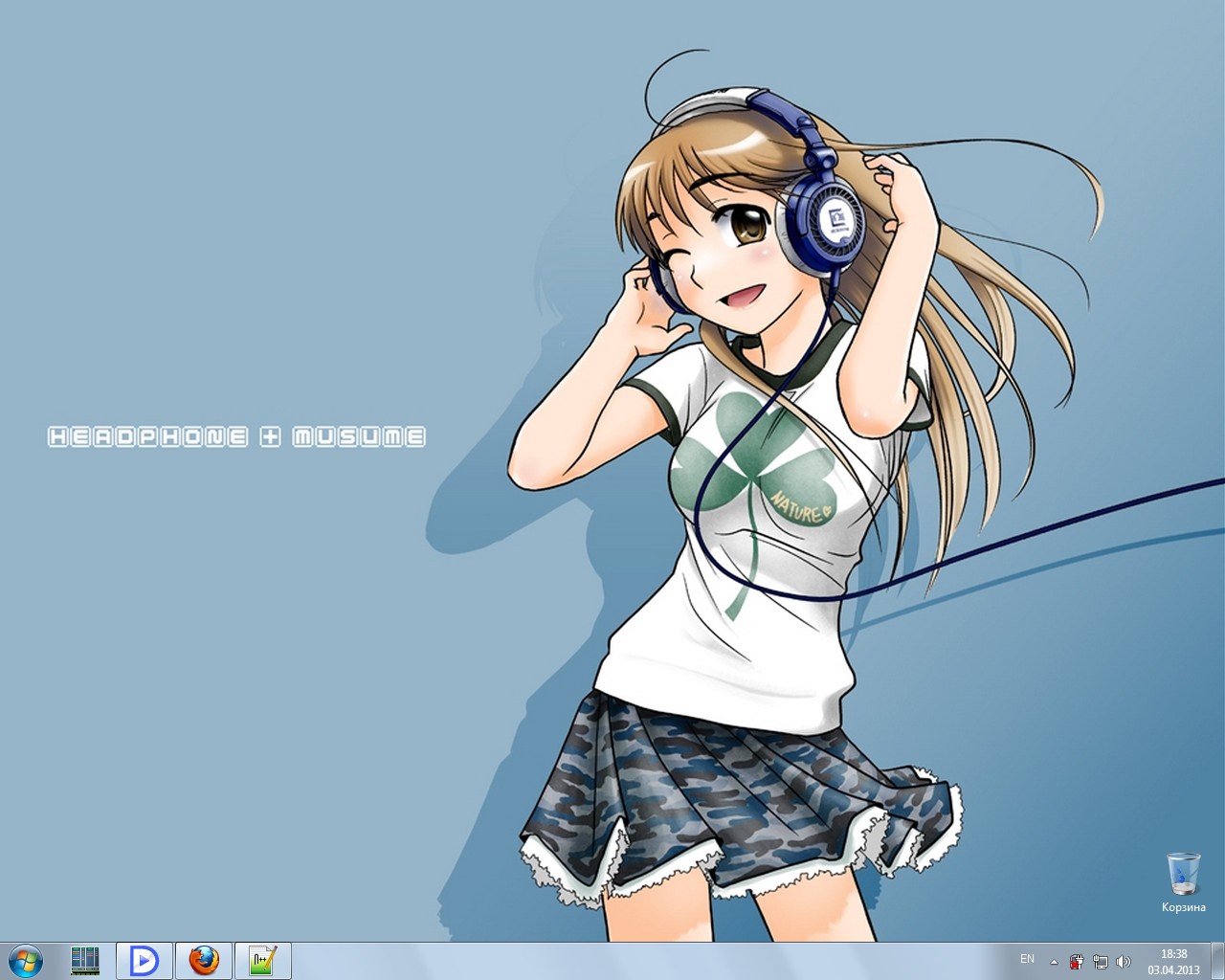Screen dimensions: 1225x980
Task: Open Notepad++ from the taskbar
Action: (x=262, y=960)
